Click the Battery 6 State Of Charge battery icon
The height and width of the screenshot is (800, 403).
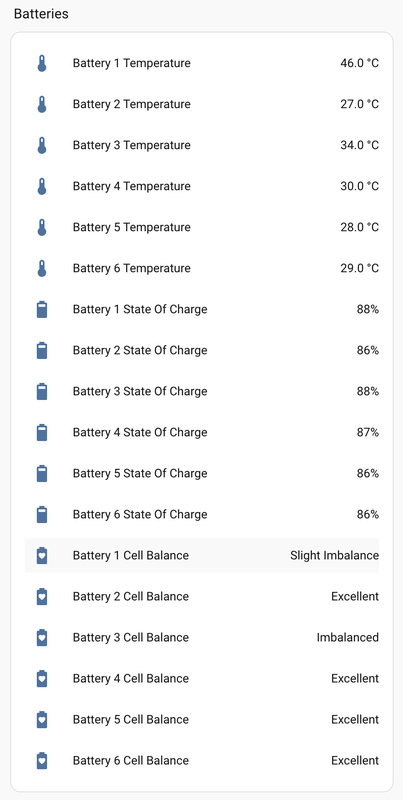click(x=42, y=514)
